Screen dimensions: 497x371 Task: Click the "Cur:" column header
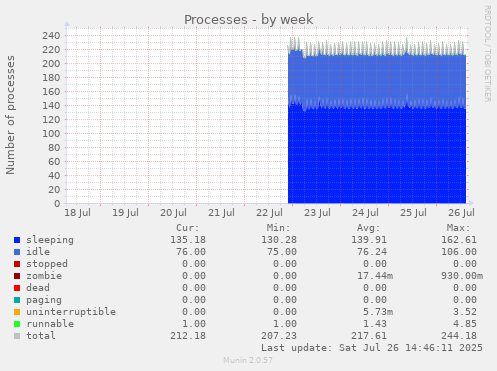point(188,228)
